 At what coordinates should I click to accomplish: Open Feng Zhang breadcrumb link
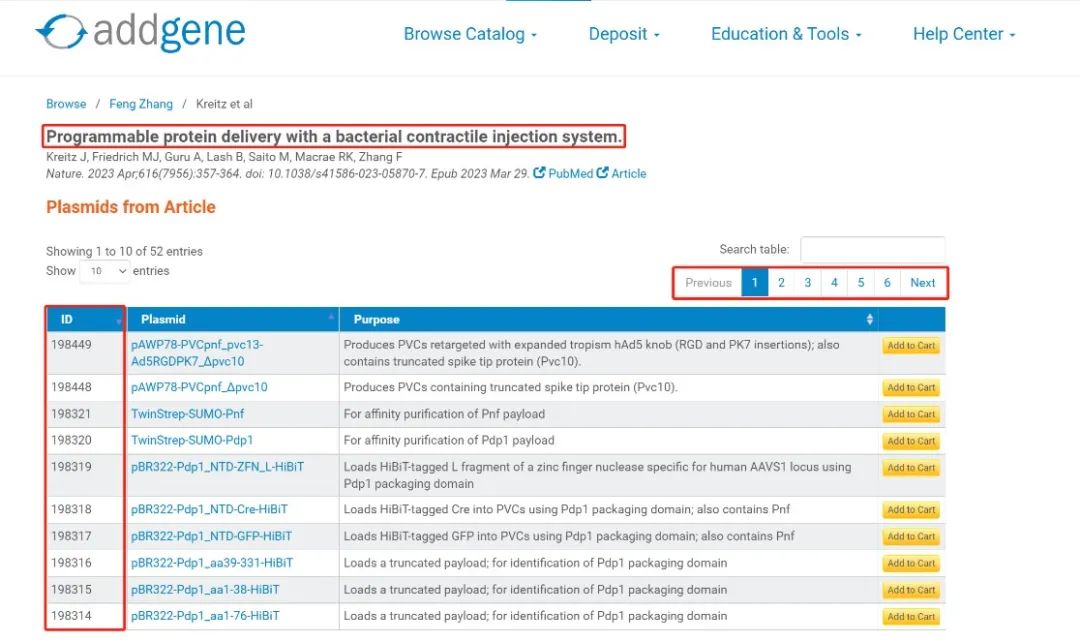coord(141,104)
